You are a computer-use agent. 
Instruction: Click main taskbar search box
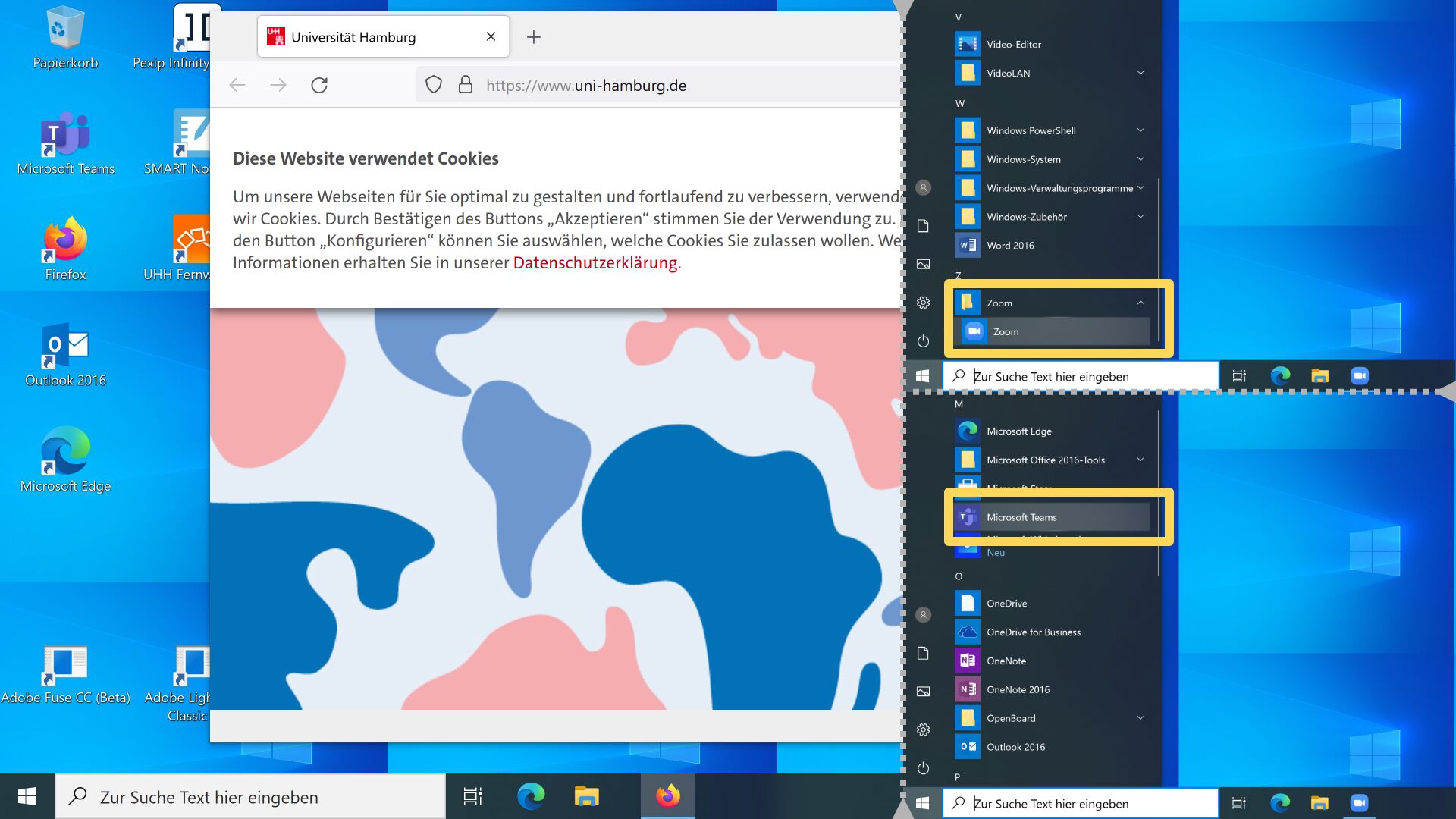250,796
